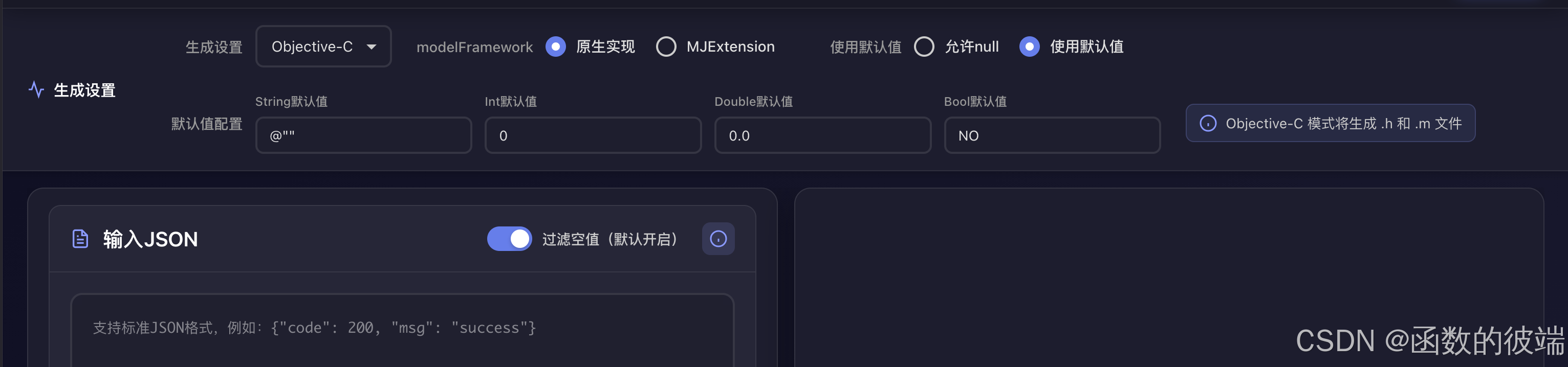Click the String默认值 input containing @""
1568x367 pixels.
(x=363, y=135)
